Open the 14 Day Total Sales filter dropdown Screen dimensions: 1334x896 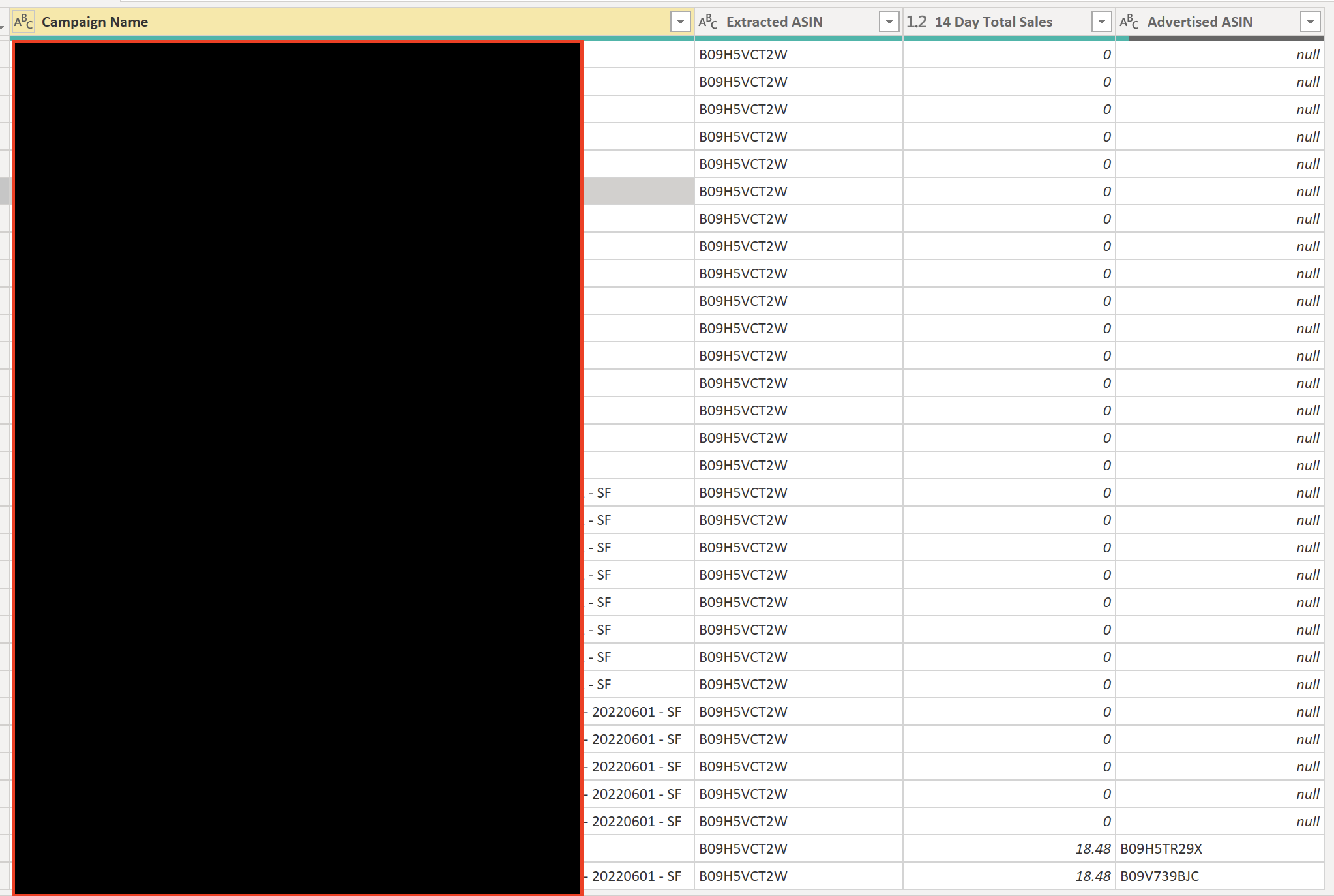click(1101, 22)
